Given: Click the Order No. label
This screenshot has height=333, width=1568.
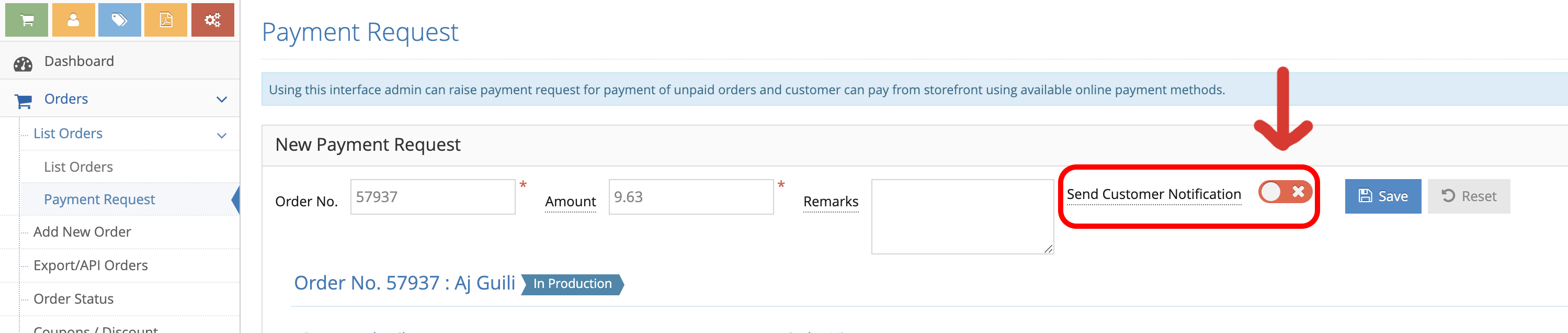Looking at the screenshot, I should point(306,201).
